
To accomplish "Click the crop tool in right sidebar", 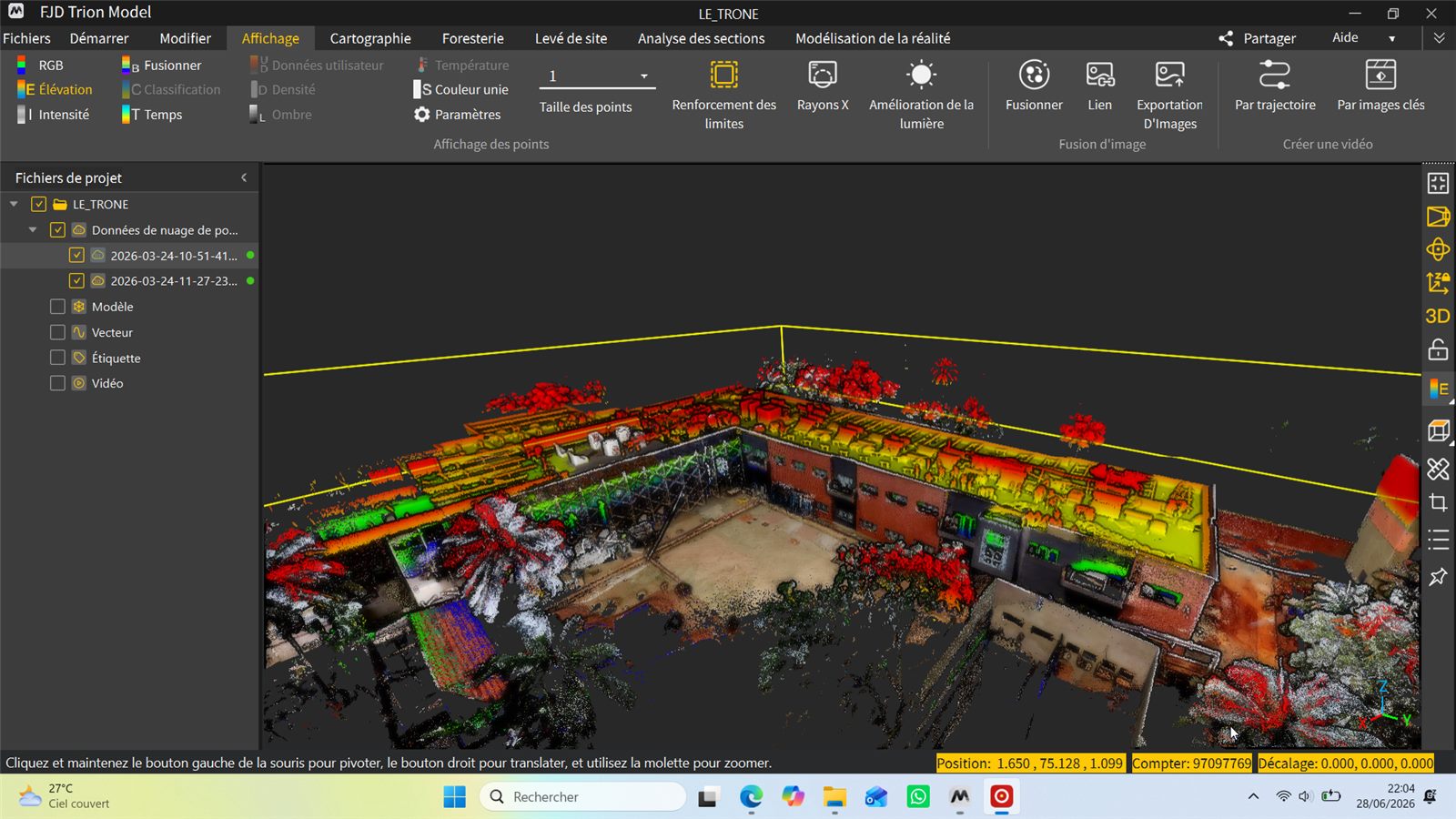I will coord(1438,502).
